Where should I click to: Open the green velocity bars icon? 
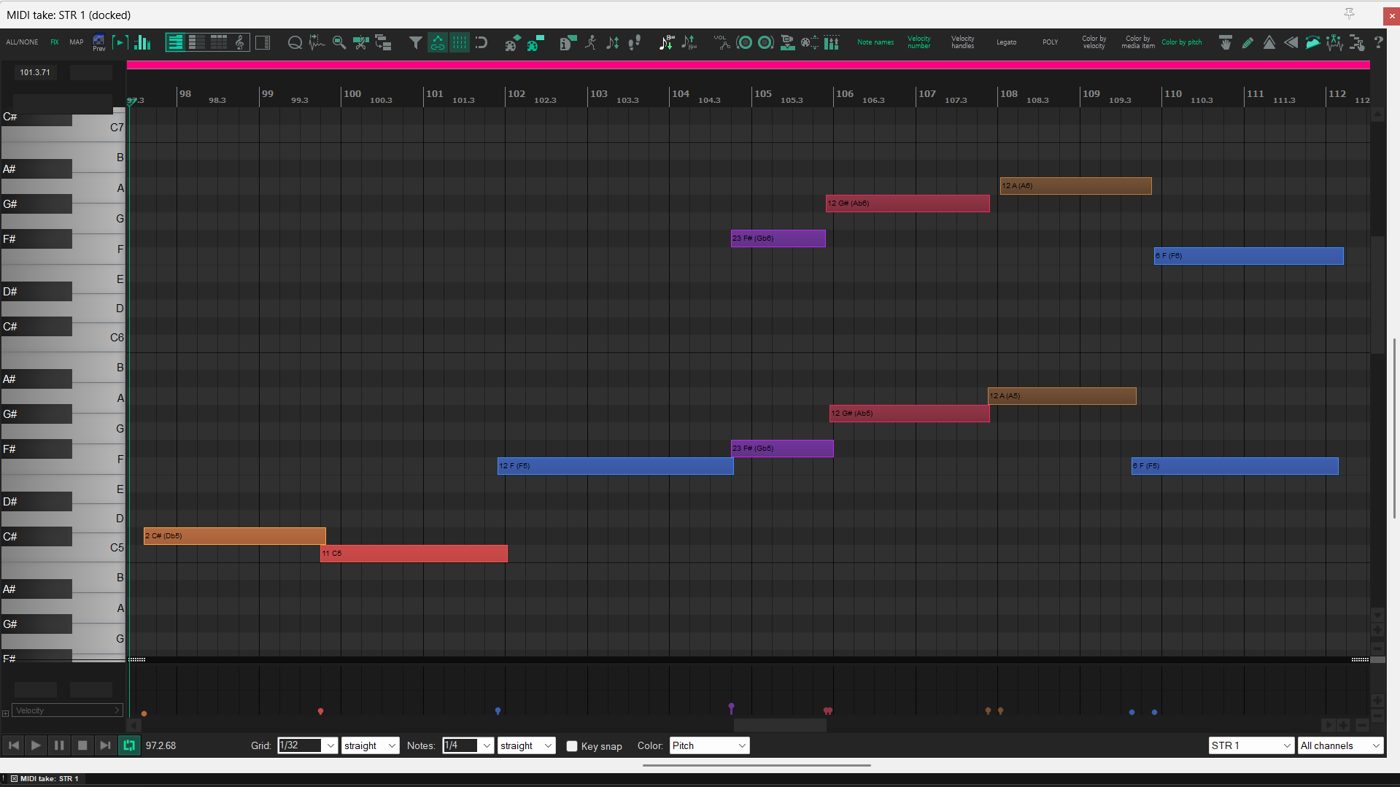click(x=142, y=42)
